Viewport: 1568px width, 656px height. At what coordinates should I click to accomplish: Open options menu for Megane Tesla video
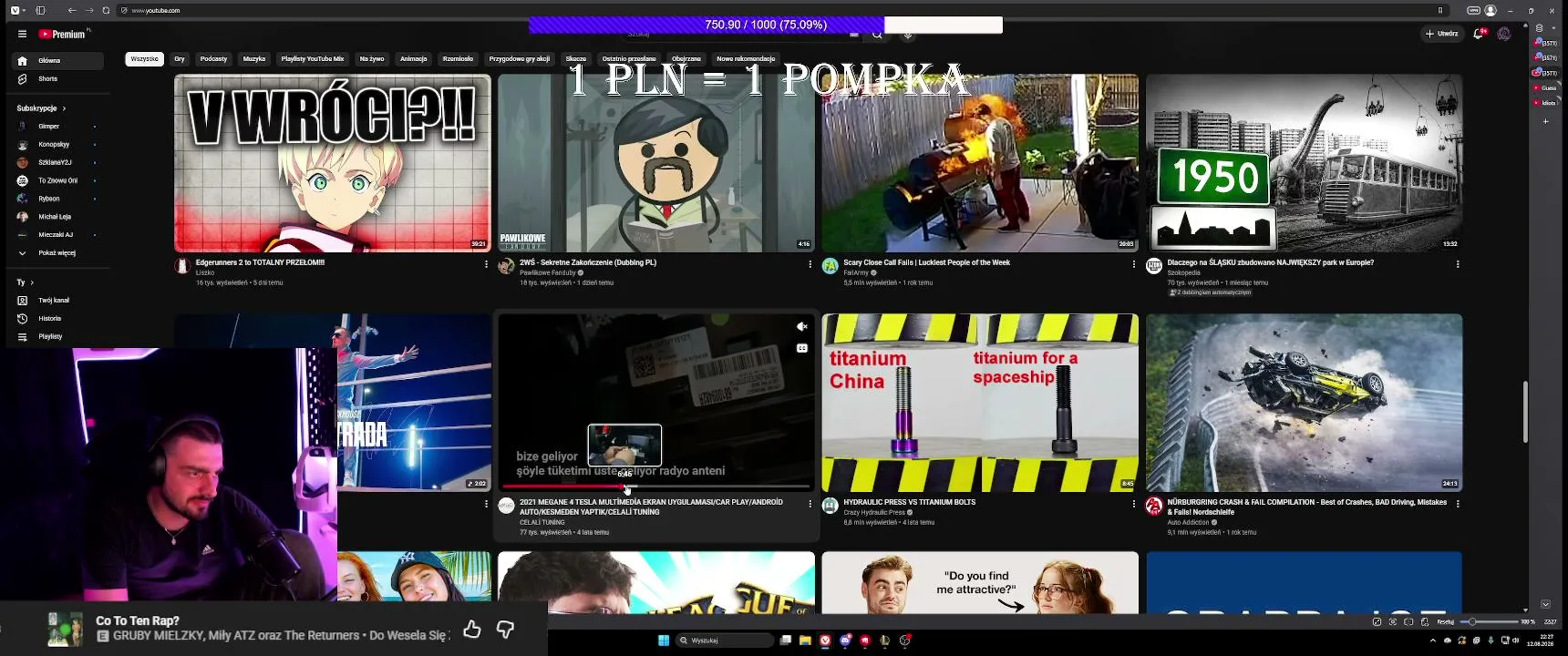click(x=810, y=504)
